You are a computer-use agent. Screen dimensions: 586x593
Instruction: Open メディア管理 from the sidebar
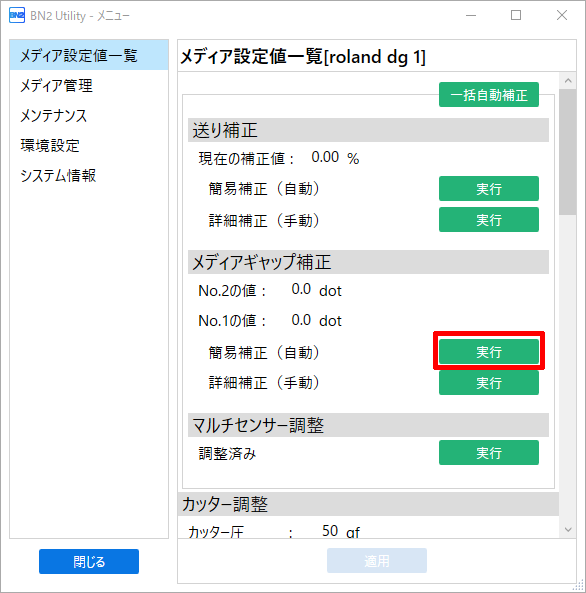89,85
